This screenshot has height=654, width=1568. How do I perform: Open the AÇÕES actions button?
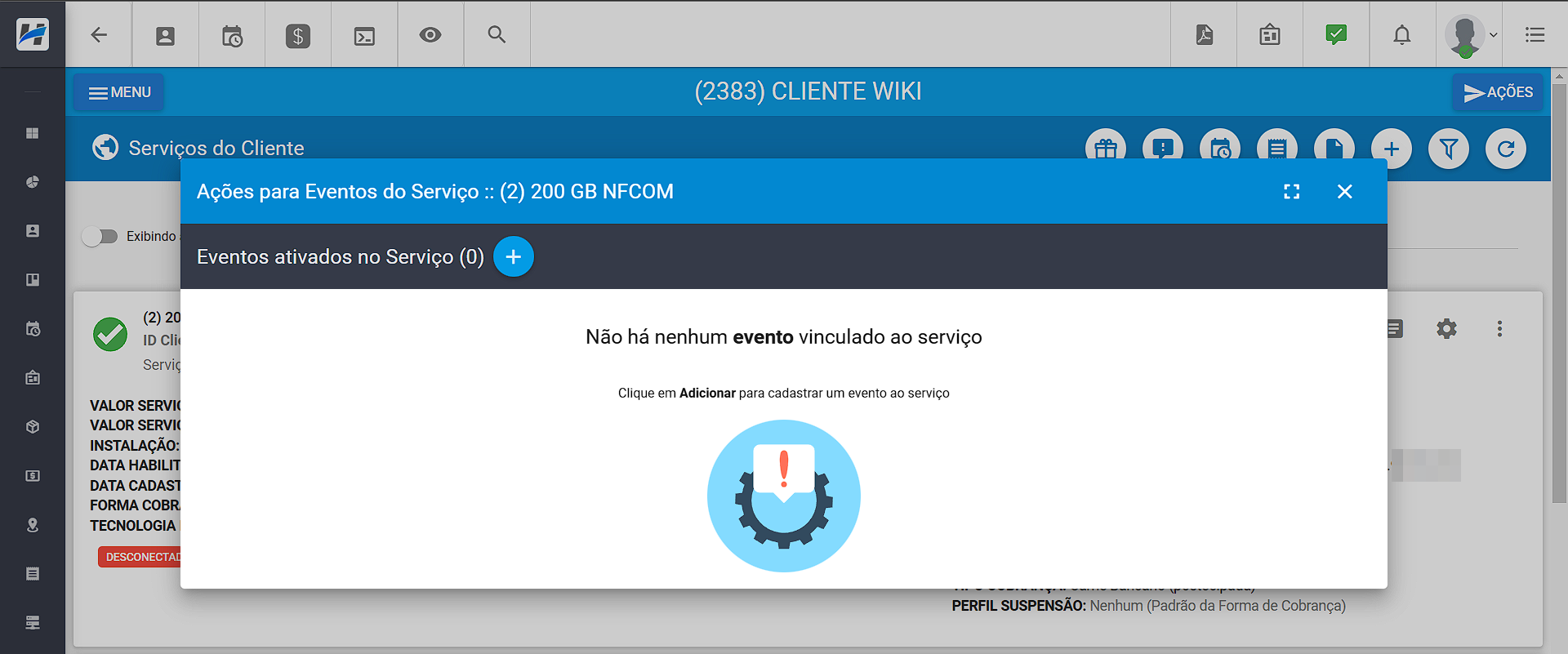pos(1498,92)
